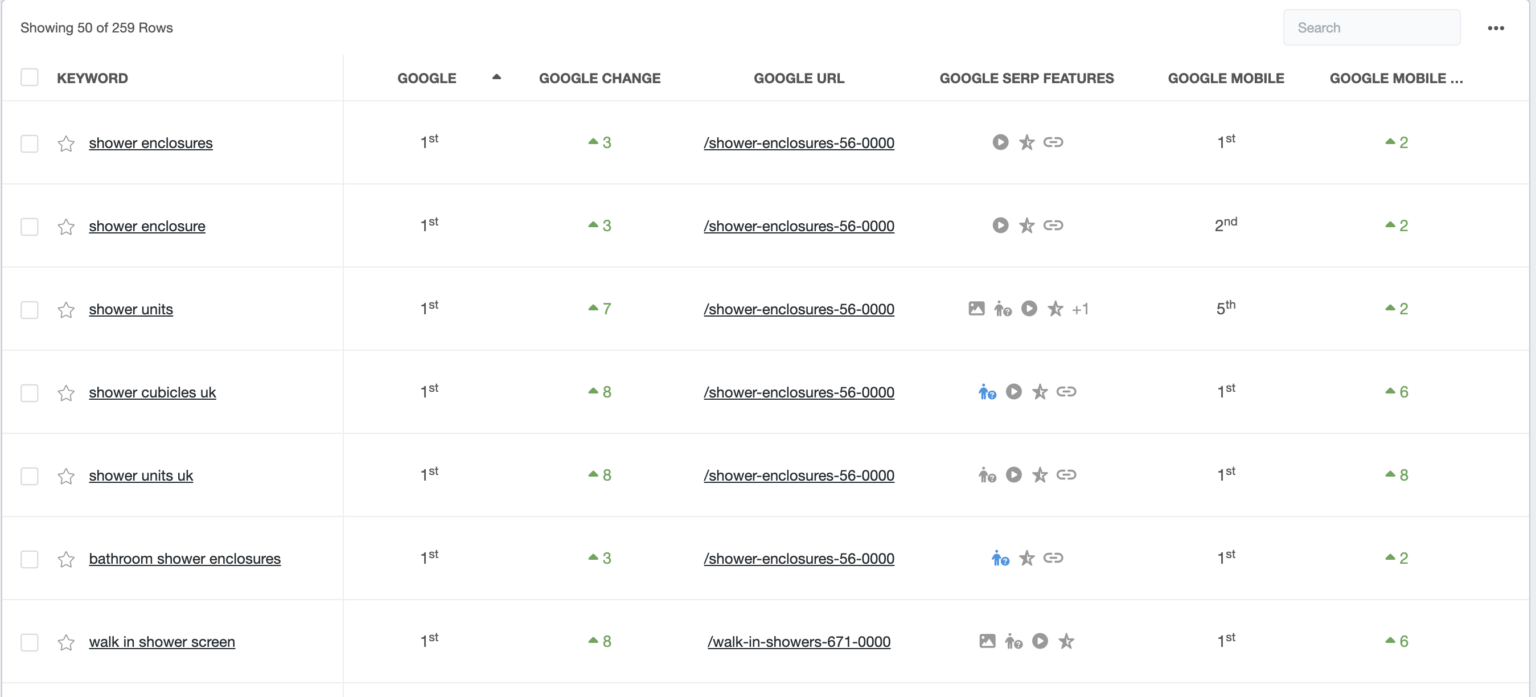
Task: Sort by the Google Change column header
Action: click(600, 78)
